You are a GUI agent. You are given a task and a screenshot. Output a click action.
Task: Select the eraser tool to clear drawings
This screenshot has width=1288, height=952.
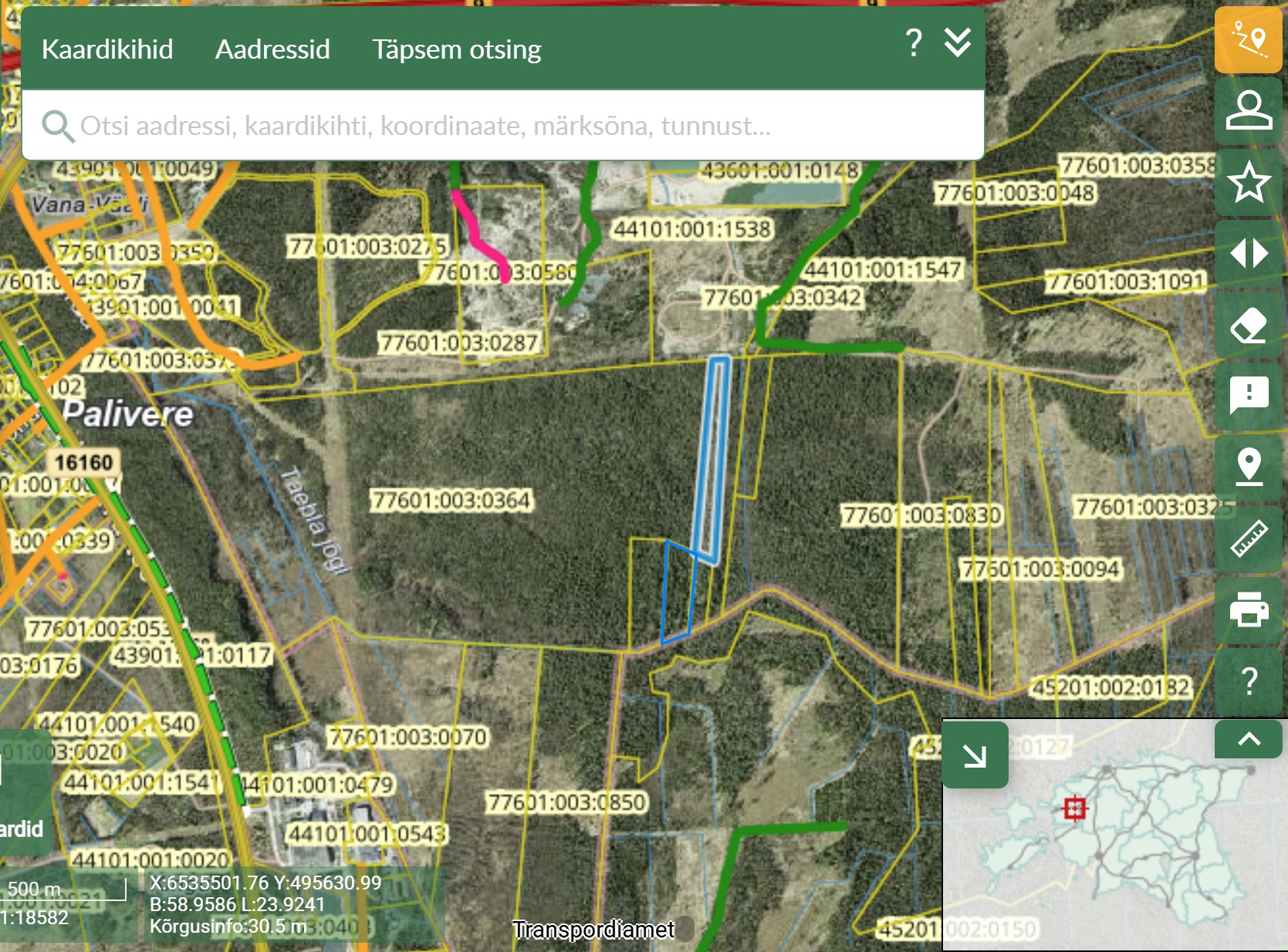(x=1248, y=325)
